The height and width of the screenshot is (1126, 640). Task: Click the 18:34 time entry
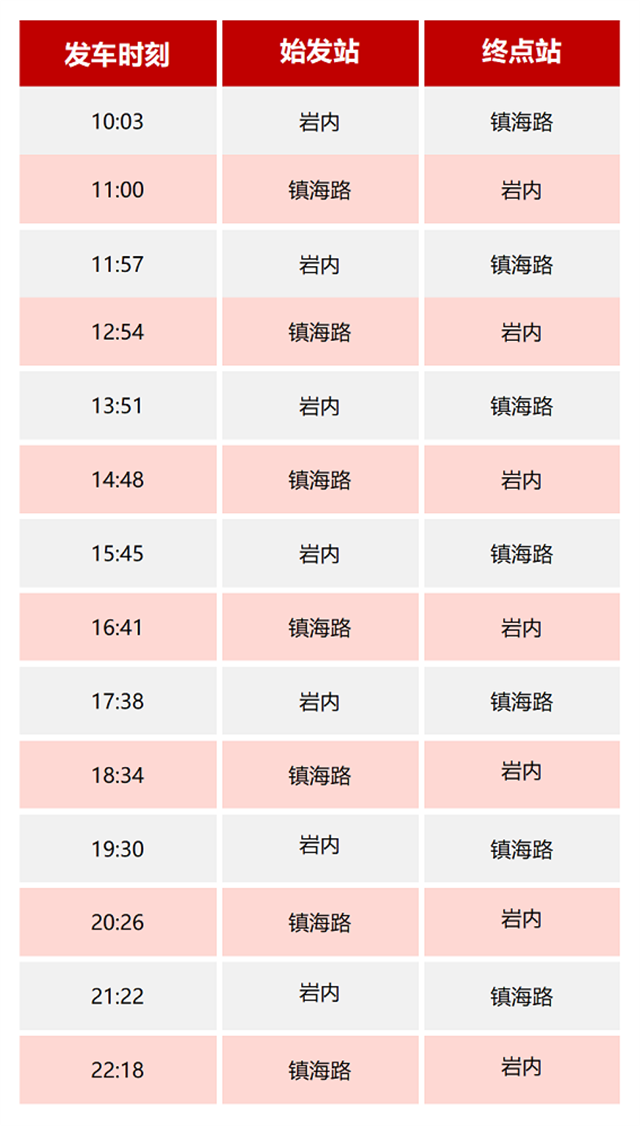pyautogui.click(x=117, y=775)
